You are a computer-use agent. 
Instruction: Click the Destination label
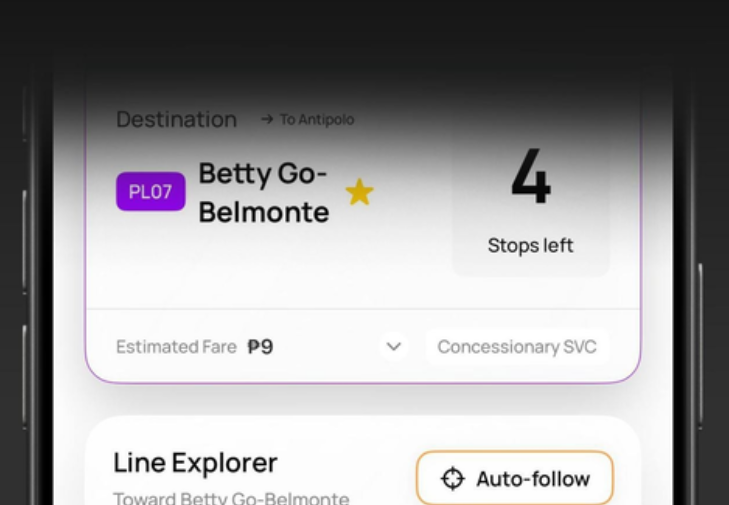[x=176, y=119]
